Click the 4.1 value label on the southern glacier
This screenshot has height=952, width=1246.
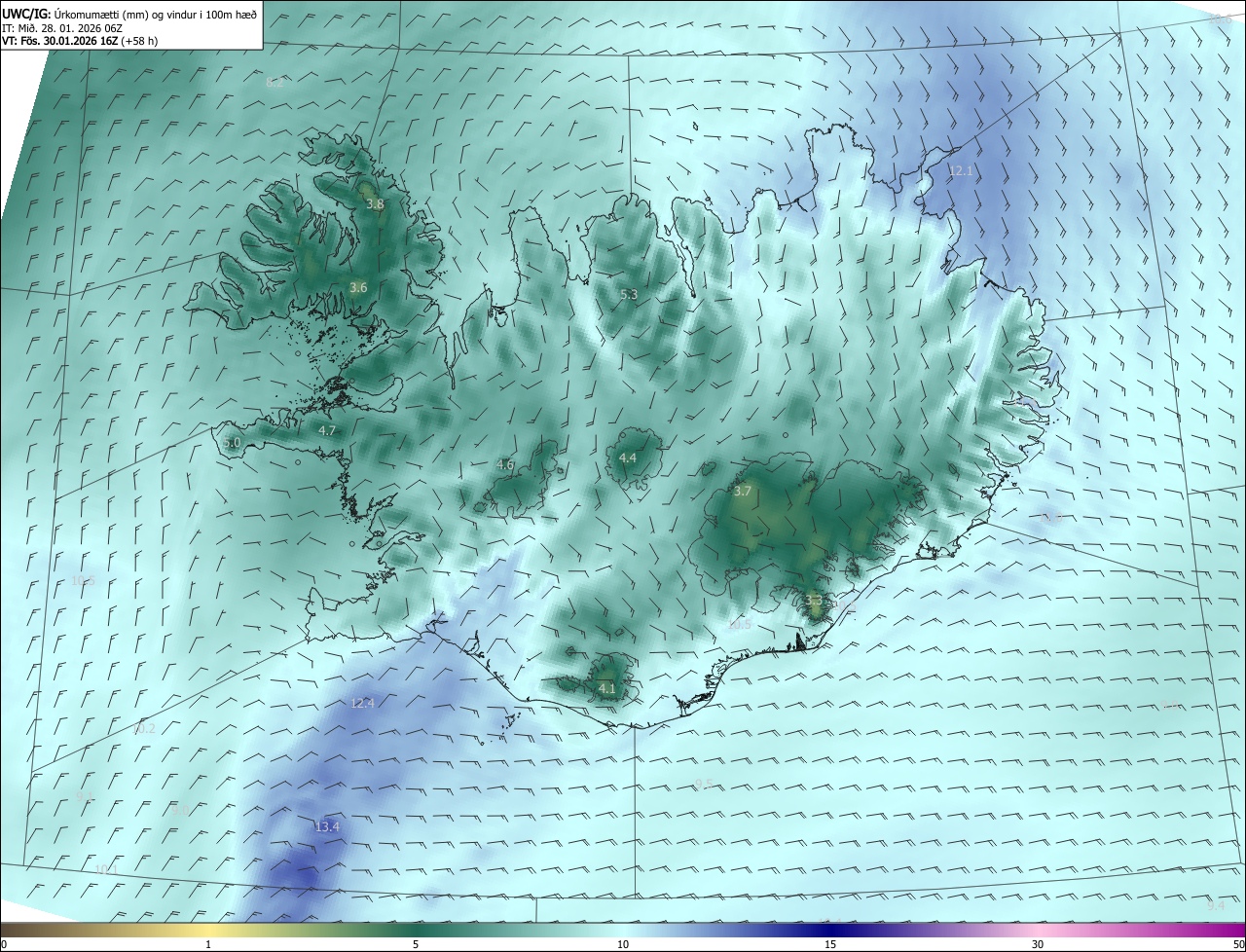coord(607,689)
